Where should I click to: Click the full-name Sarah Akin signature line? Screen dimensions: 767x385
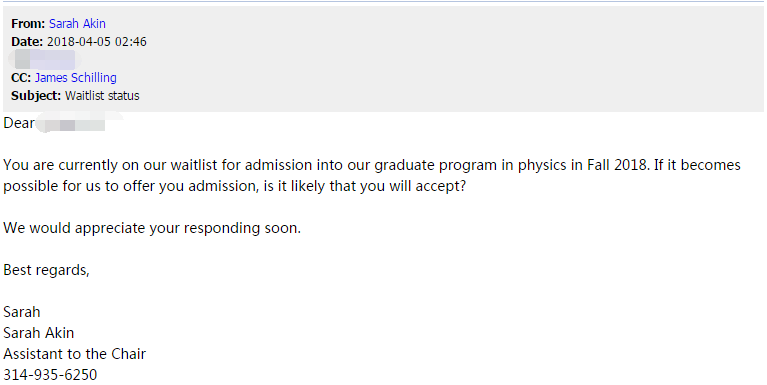pyautogui.click(x=39, y=333)
